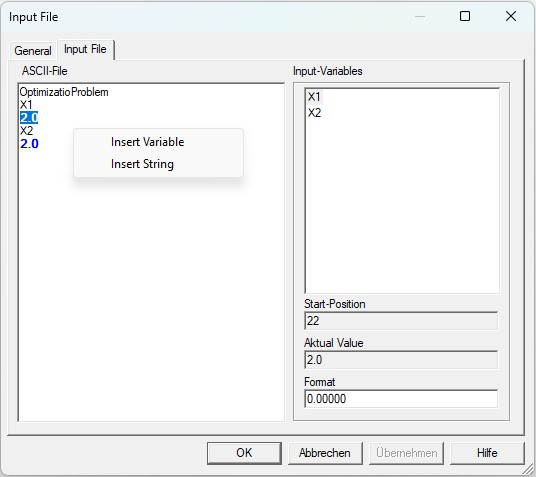Select X1 in Input-Variables list

point(314,97)
